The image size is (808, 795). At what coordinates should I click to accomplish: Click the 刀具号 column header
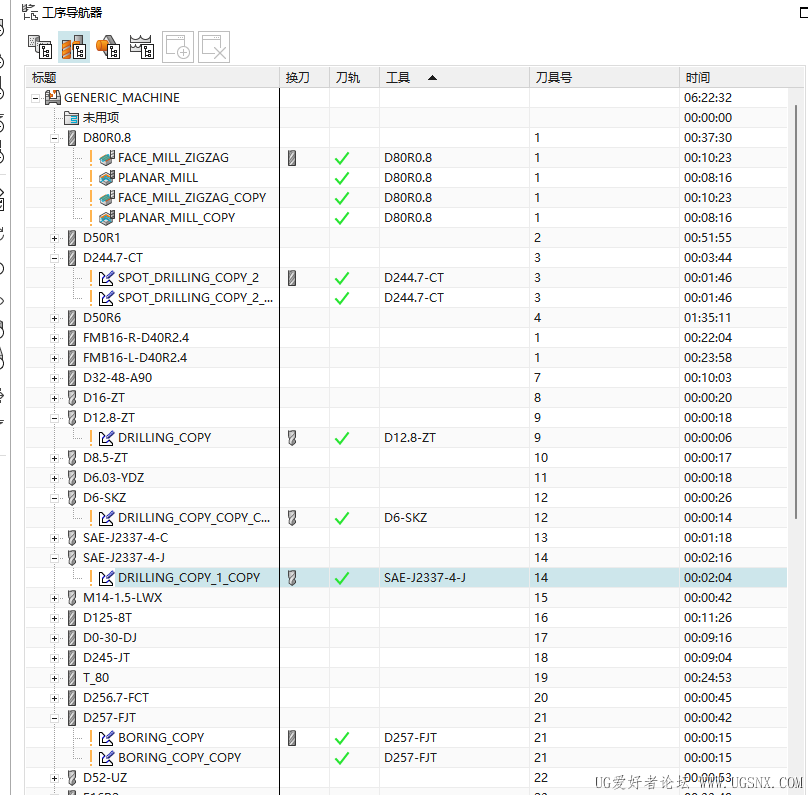click(554, 78)
